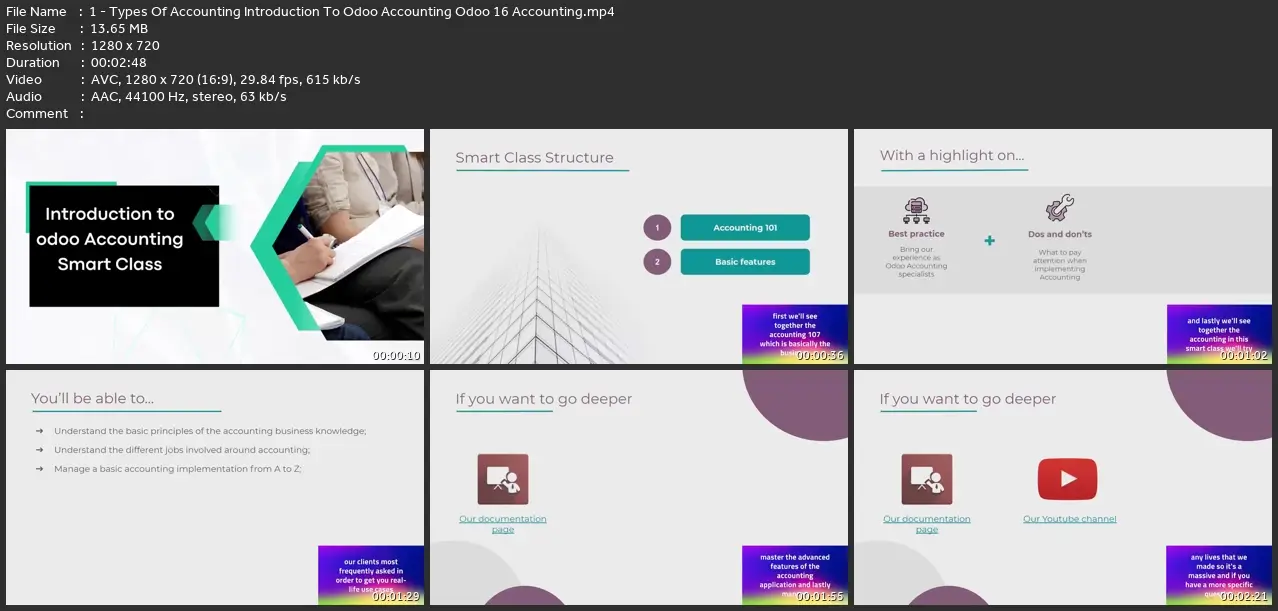This screenshot has height=611, width=1278.
Task: Click the bullet about basic principles of accounting
Action: click(210, 431)
